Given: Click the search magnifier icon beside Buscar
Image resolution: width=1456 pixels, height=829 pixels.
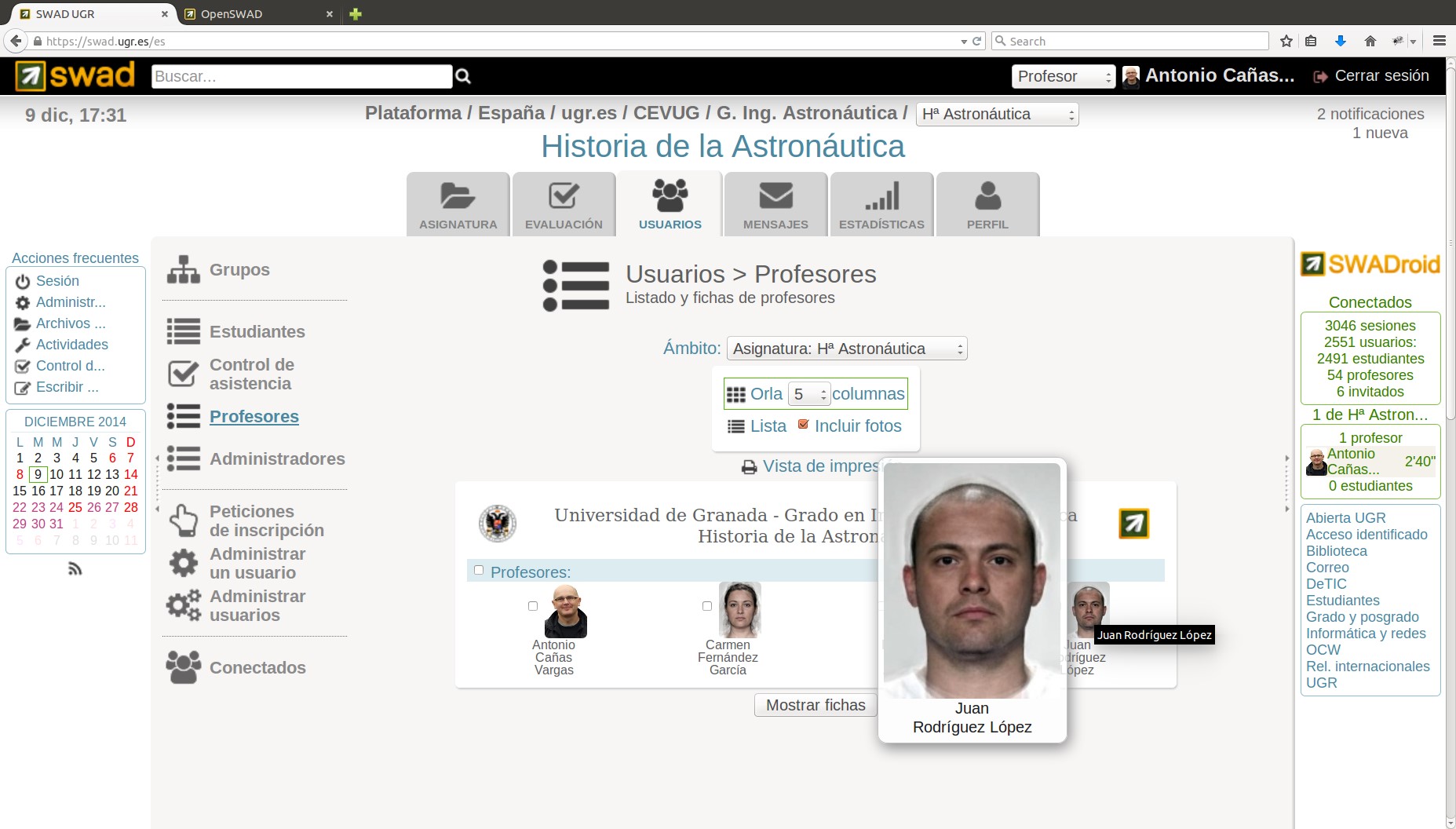Looking at the screenshot, I should (x=463, y=76).
